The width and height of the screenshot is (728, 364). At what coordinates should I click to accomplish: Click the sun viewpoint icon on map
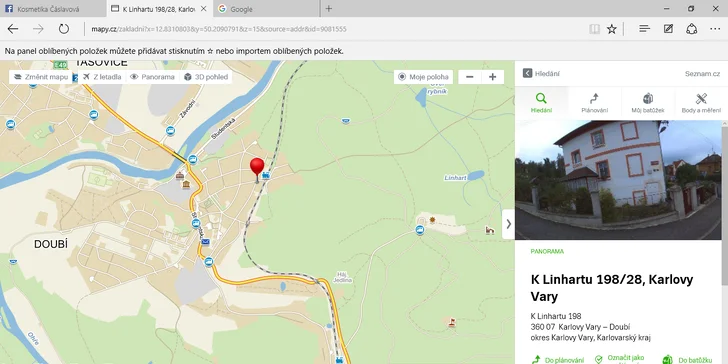[432, 219]
